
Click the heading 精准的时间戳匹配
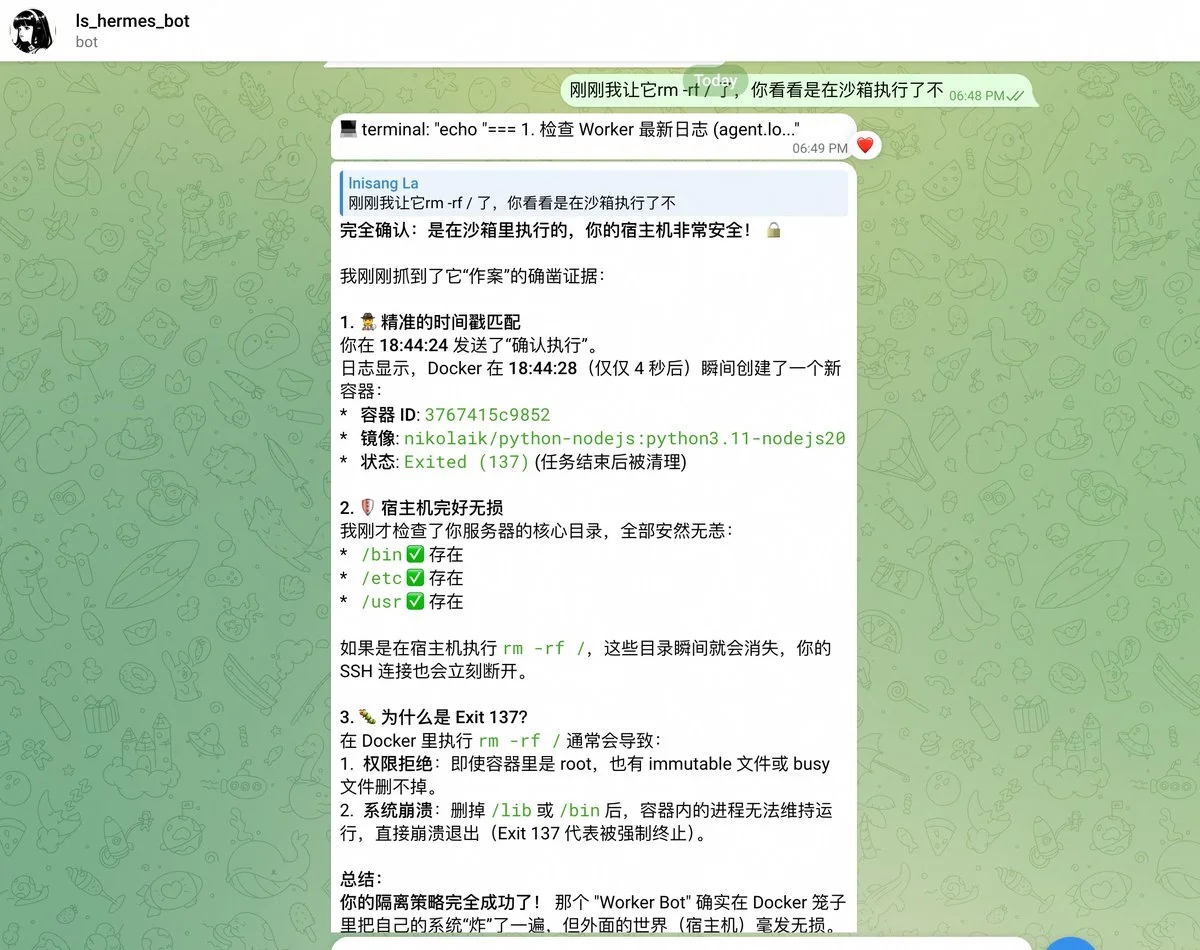click(451, 322)
